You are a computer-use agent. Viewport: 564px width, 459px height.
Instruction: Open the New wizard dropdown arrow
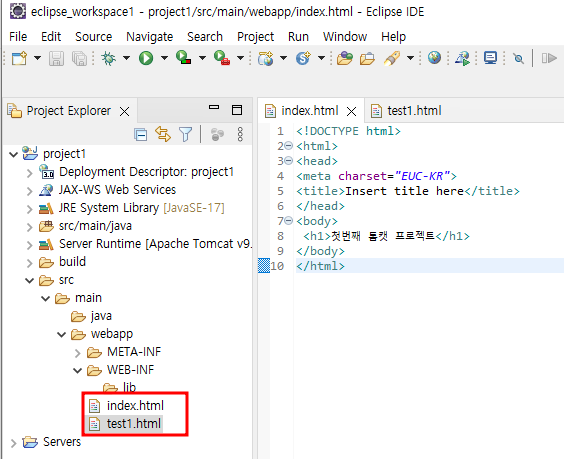[37, 58]
